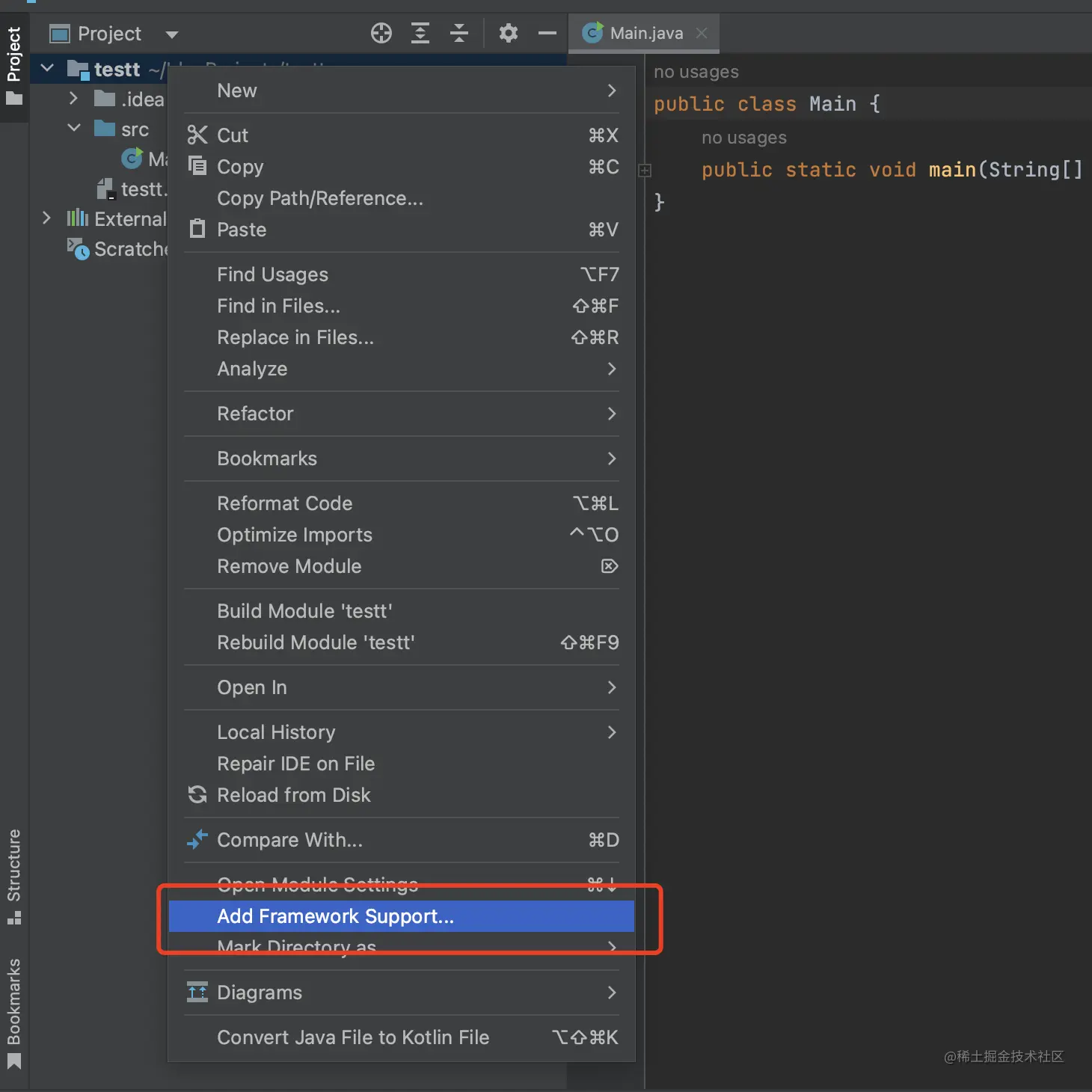Select Build Module 'testt'
Image resolution: width=1092 pixels, height=1092 pixels.
[x=402, y=611]
